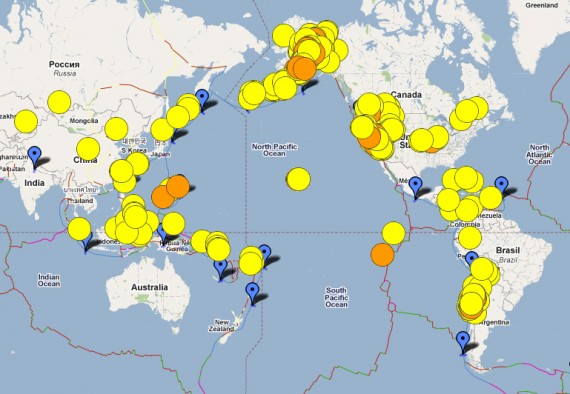Select yellow circle above the China label

[x=88, y=149]
